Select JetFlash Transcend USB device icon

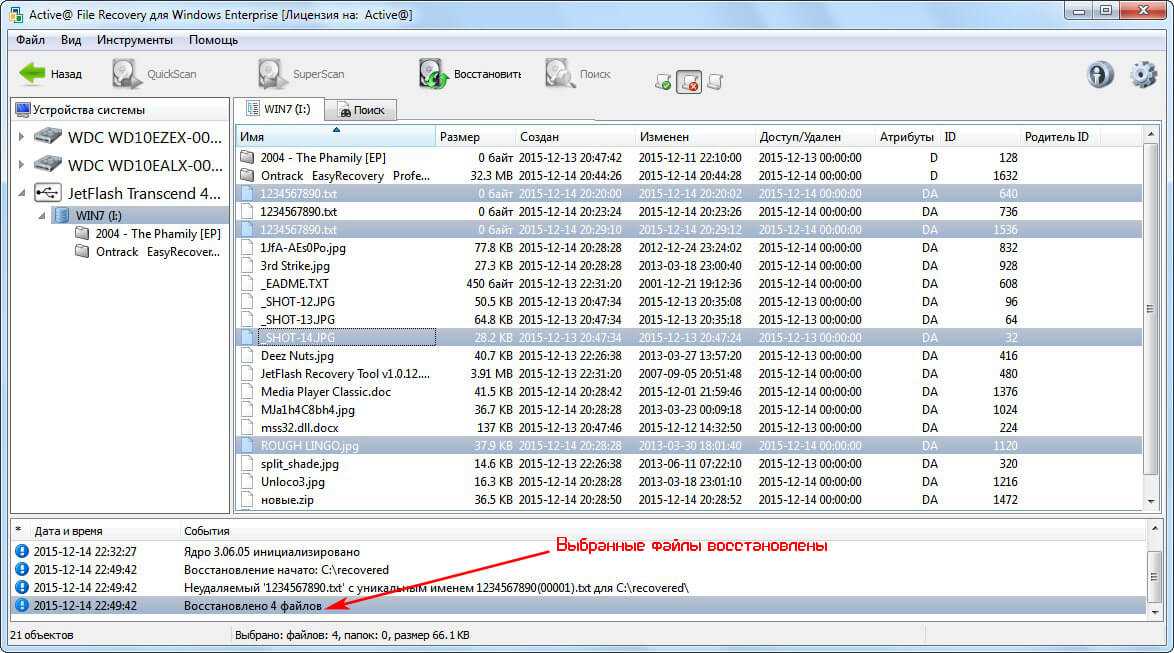[x=48, y=192]
